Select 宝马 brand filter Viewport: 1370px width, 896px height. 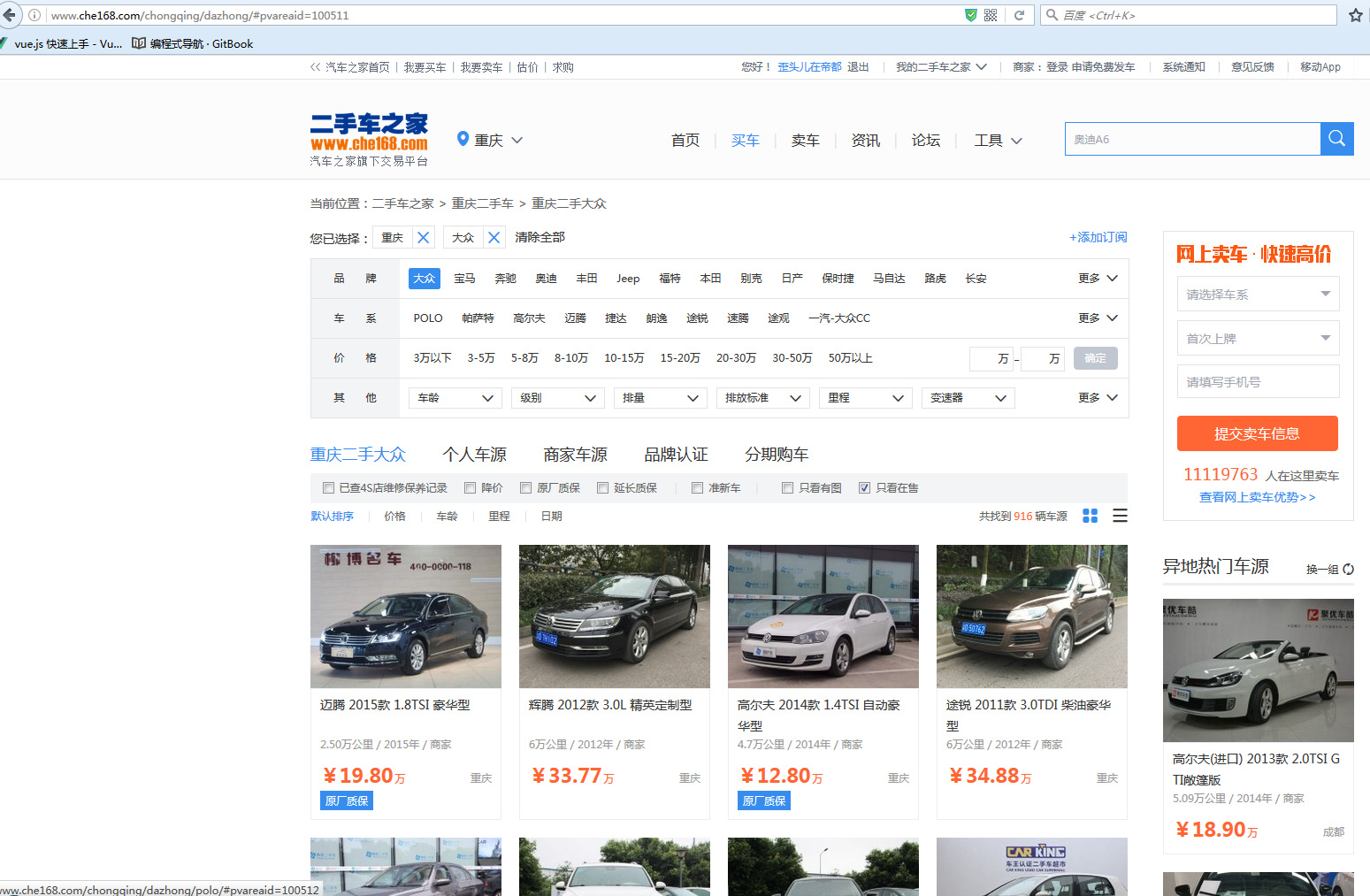point(464,278)
